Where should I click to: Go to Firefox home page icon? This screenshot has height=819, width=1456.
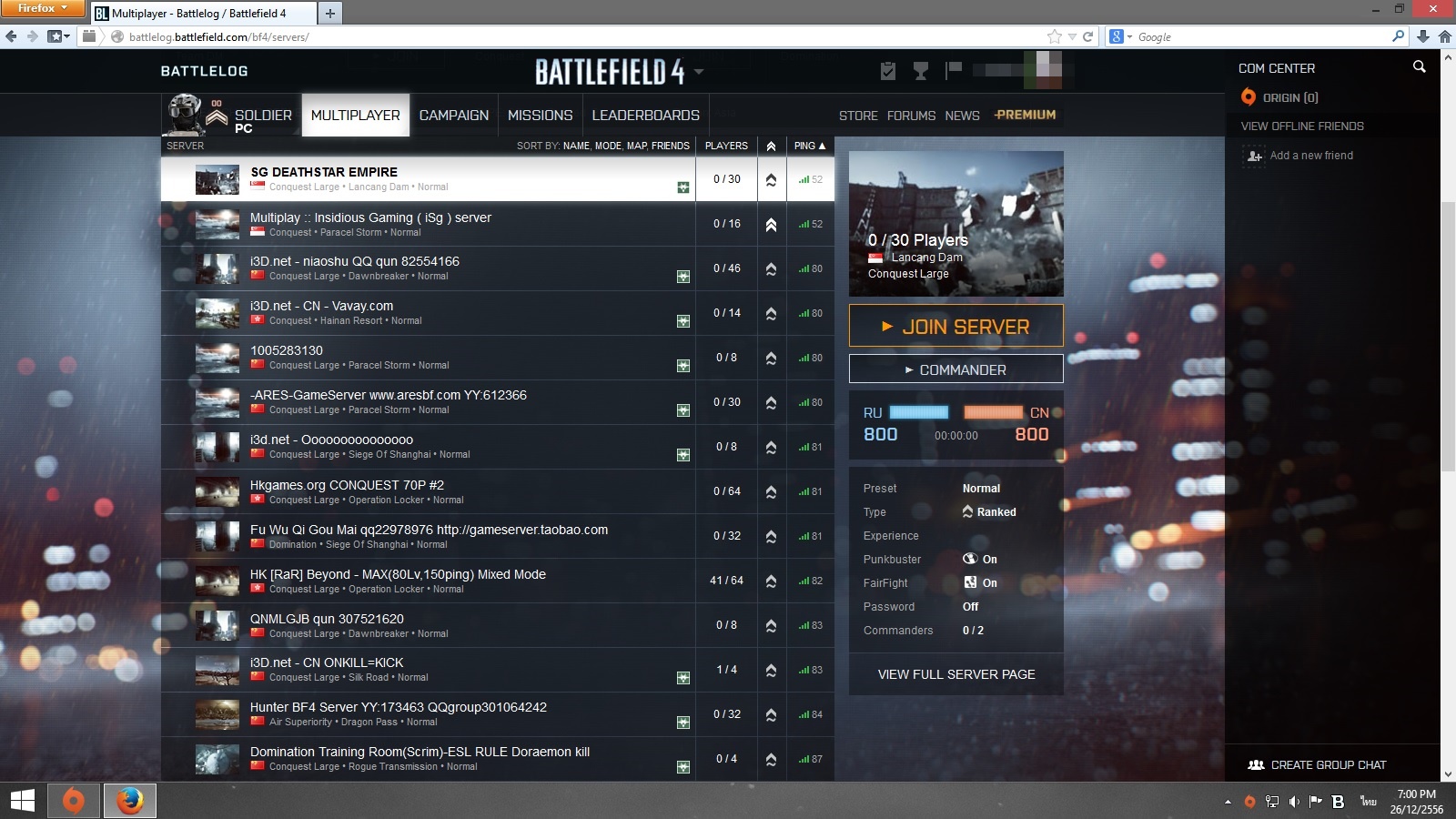point(1445,36)
